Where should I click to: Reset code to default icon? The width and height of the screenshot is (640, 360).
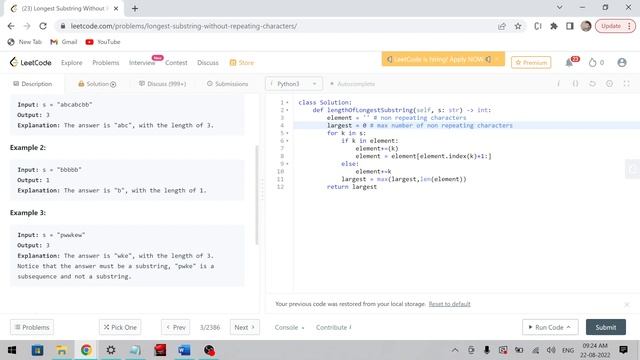click(592, 84)
